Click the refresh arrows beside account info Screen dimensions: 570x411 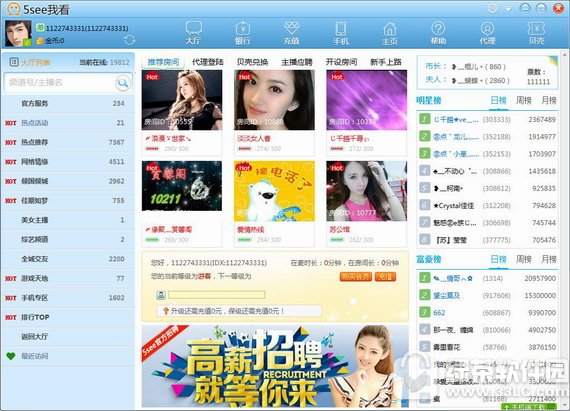[129, 40]
